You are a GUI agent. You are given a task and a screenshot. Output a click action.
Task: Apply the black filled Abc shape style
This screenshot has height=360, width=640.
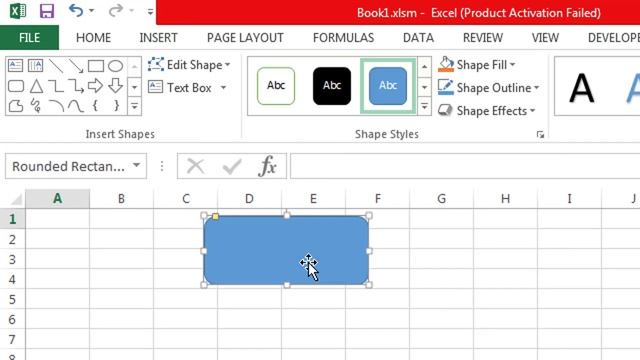point(332,86)
